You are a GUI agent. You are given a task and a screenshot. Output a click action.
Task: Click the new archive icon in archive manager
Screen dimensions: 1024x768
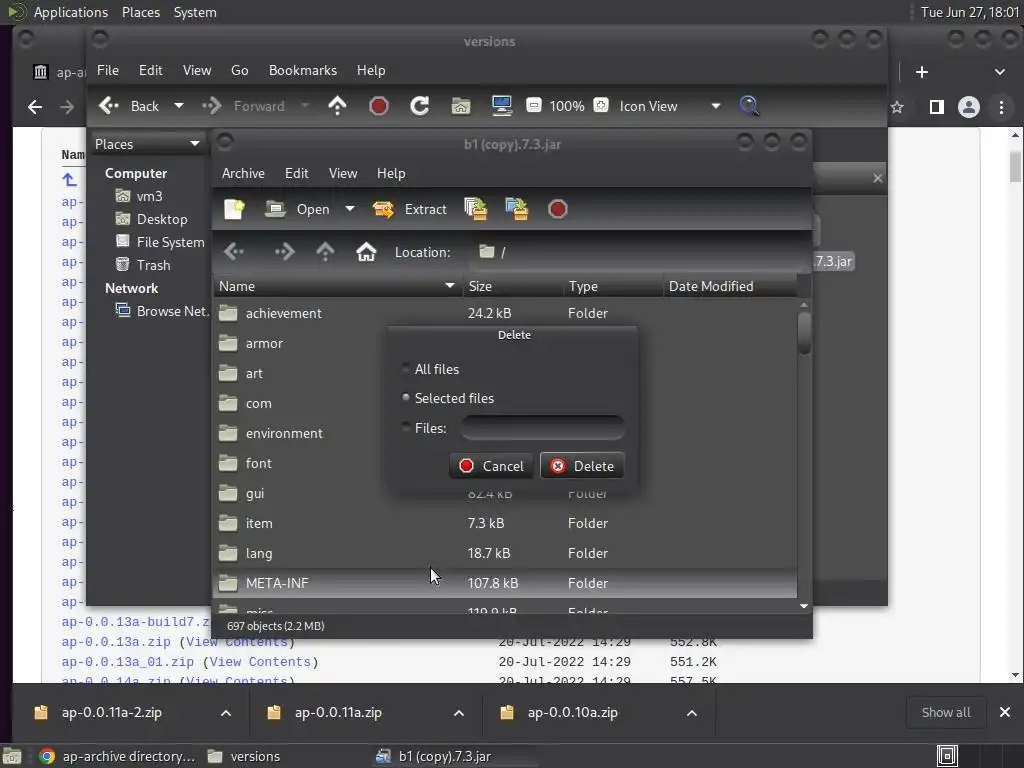(x=234, y=209)
